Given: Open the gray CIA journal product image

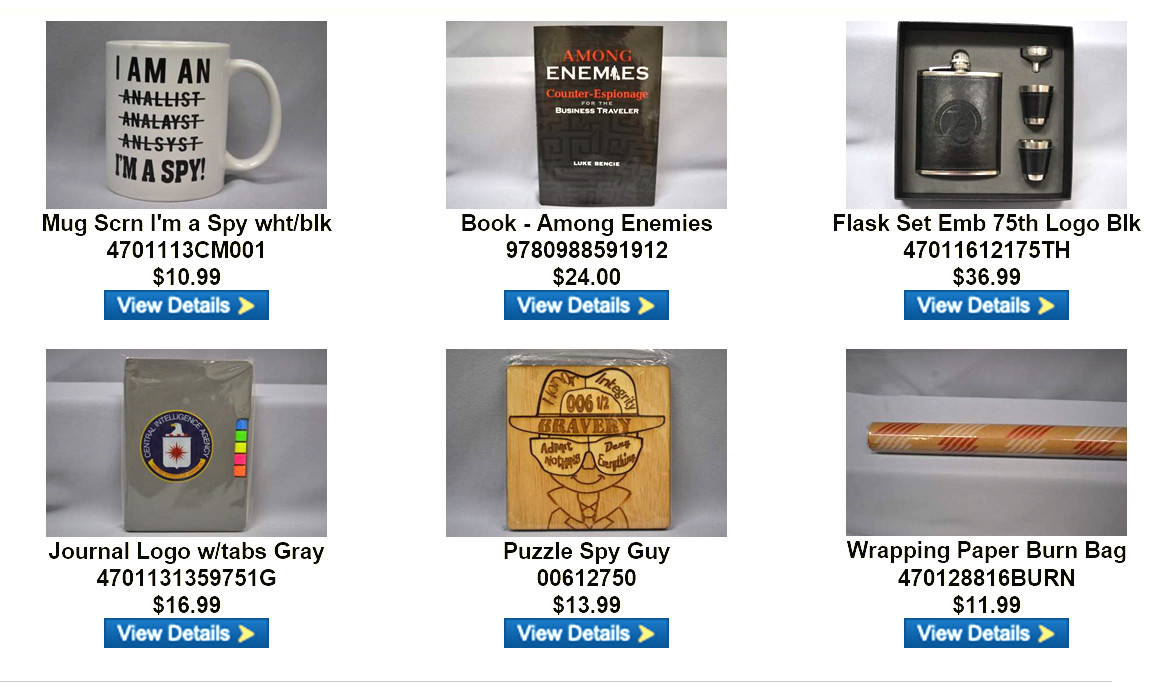Looking at the screenshot, I should tap(186, 442).
